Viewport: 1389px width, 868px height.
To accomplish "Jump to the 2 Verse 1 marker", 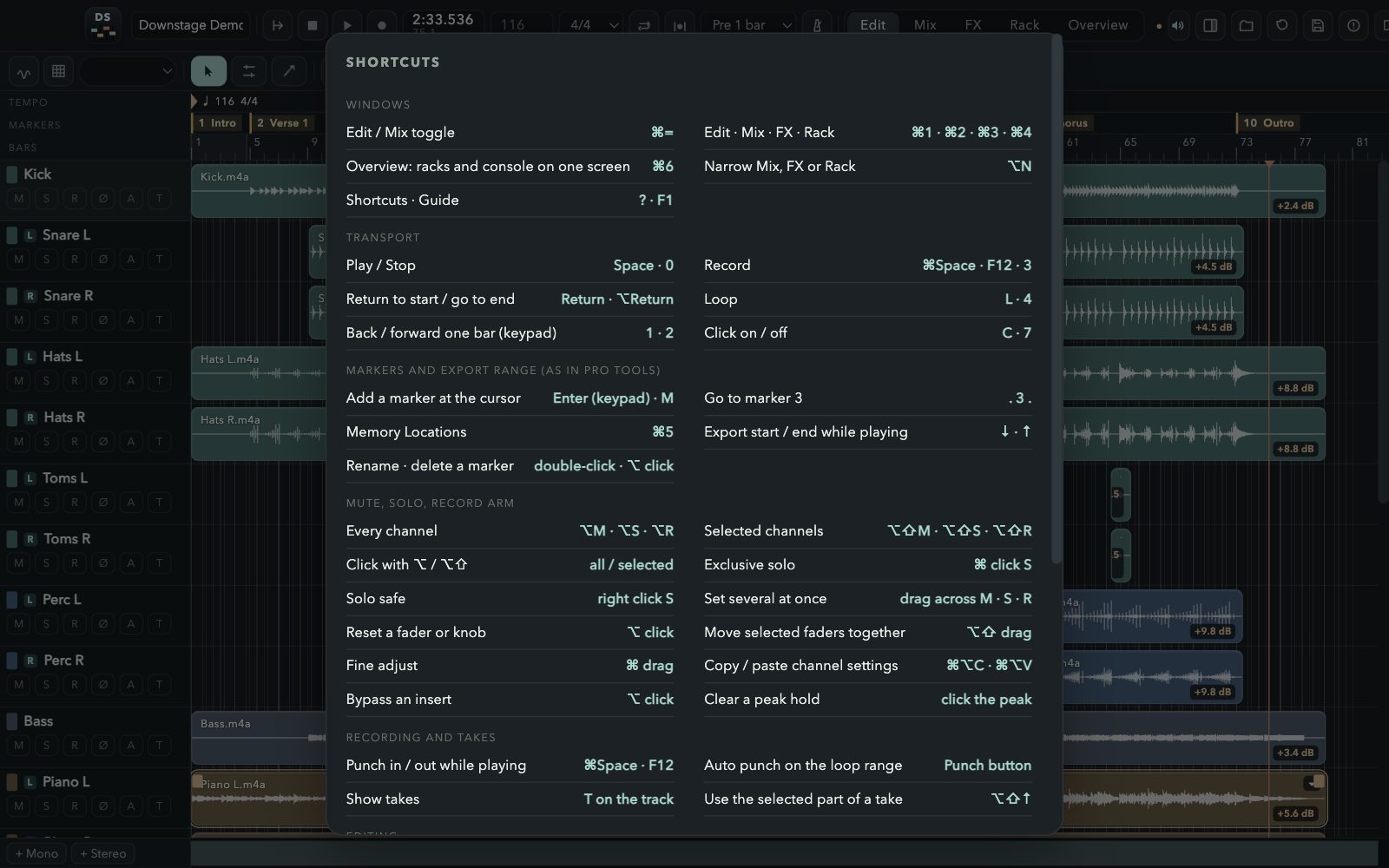I will (283, 123).
